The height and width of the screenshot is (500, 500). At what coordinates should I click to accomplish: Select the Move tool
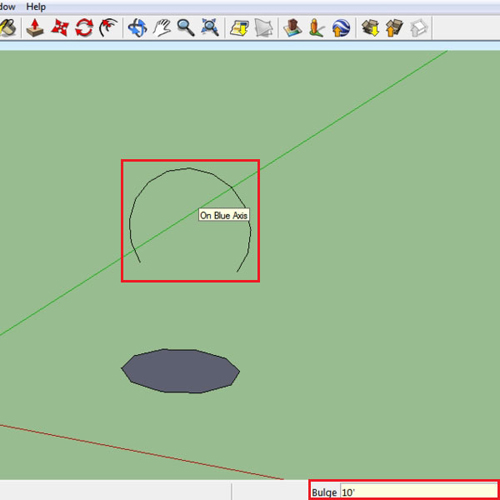[60, 27]
